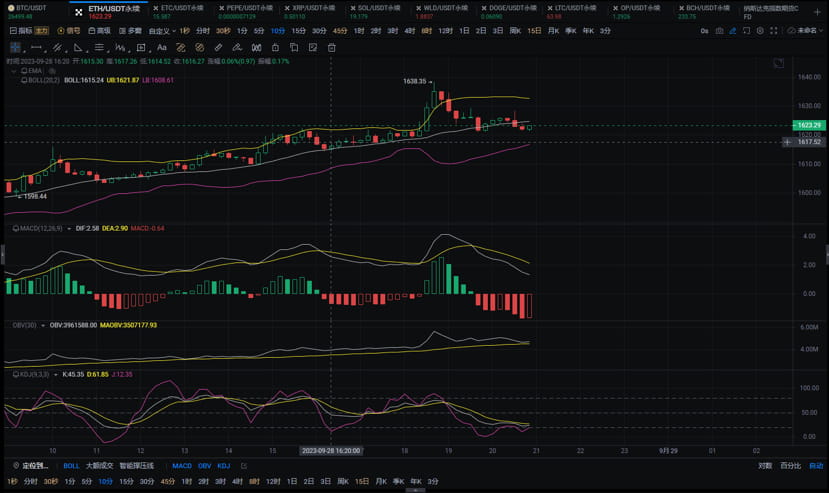This screenshot has height=493, width=829.
Task: Choose the parallel channel drawing tool
Action: (x=57, y=48)
